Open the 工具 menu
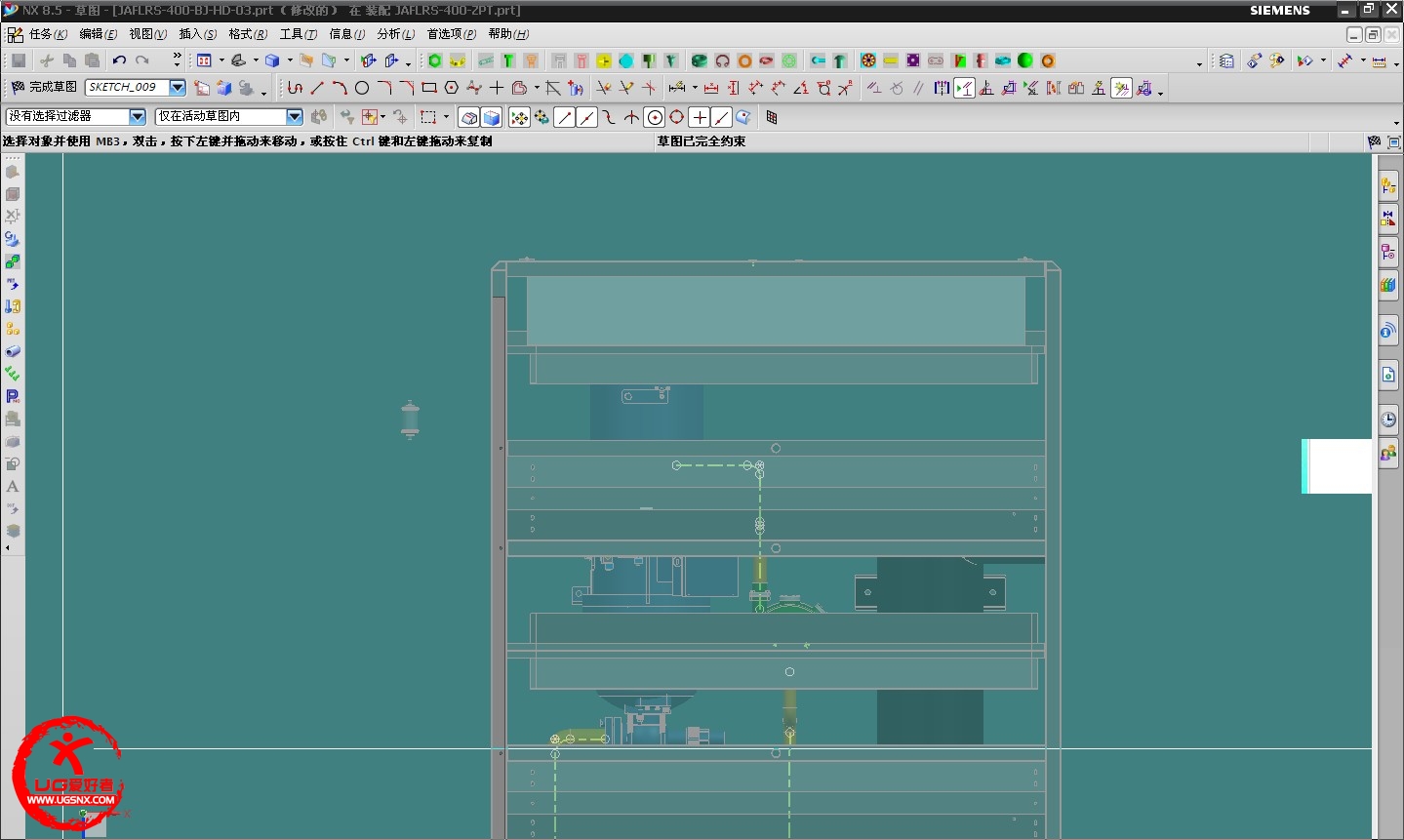The image size is (1404, 840). (x=299, y=34)
